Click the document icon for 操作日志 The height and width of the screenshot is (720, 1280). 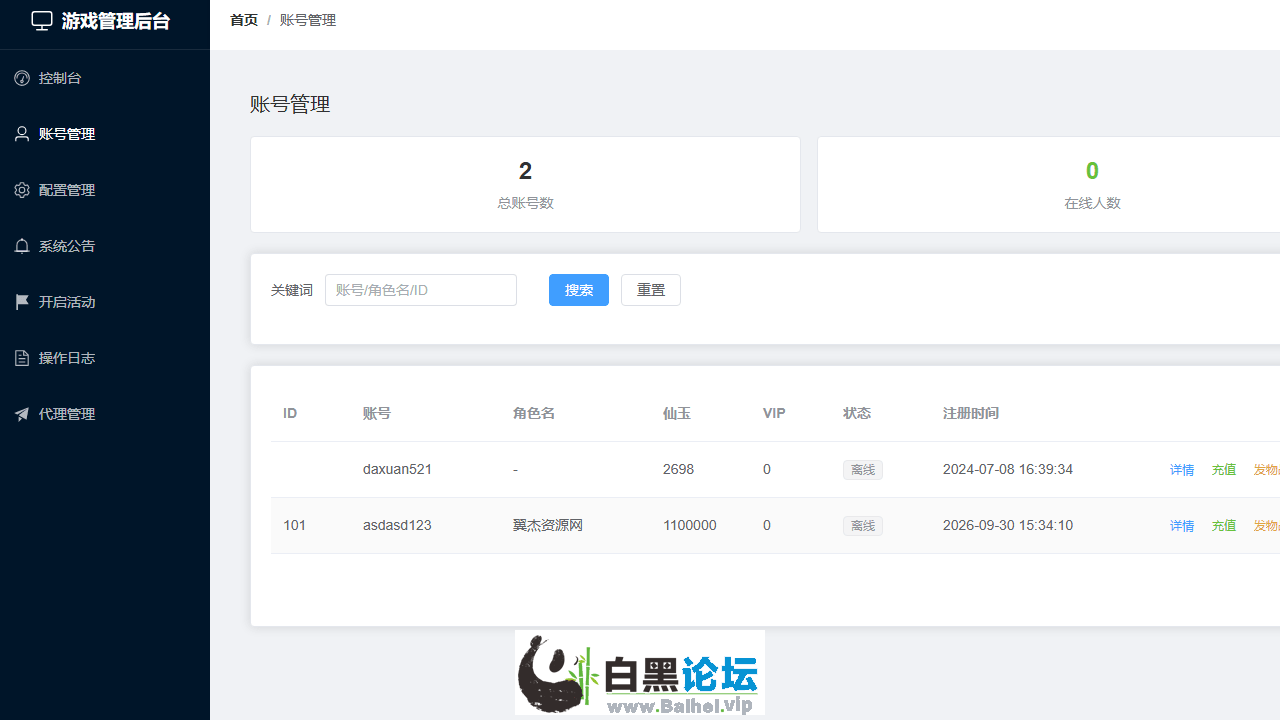point(22,358)
